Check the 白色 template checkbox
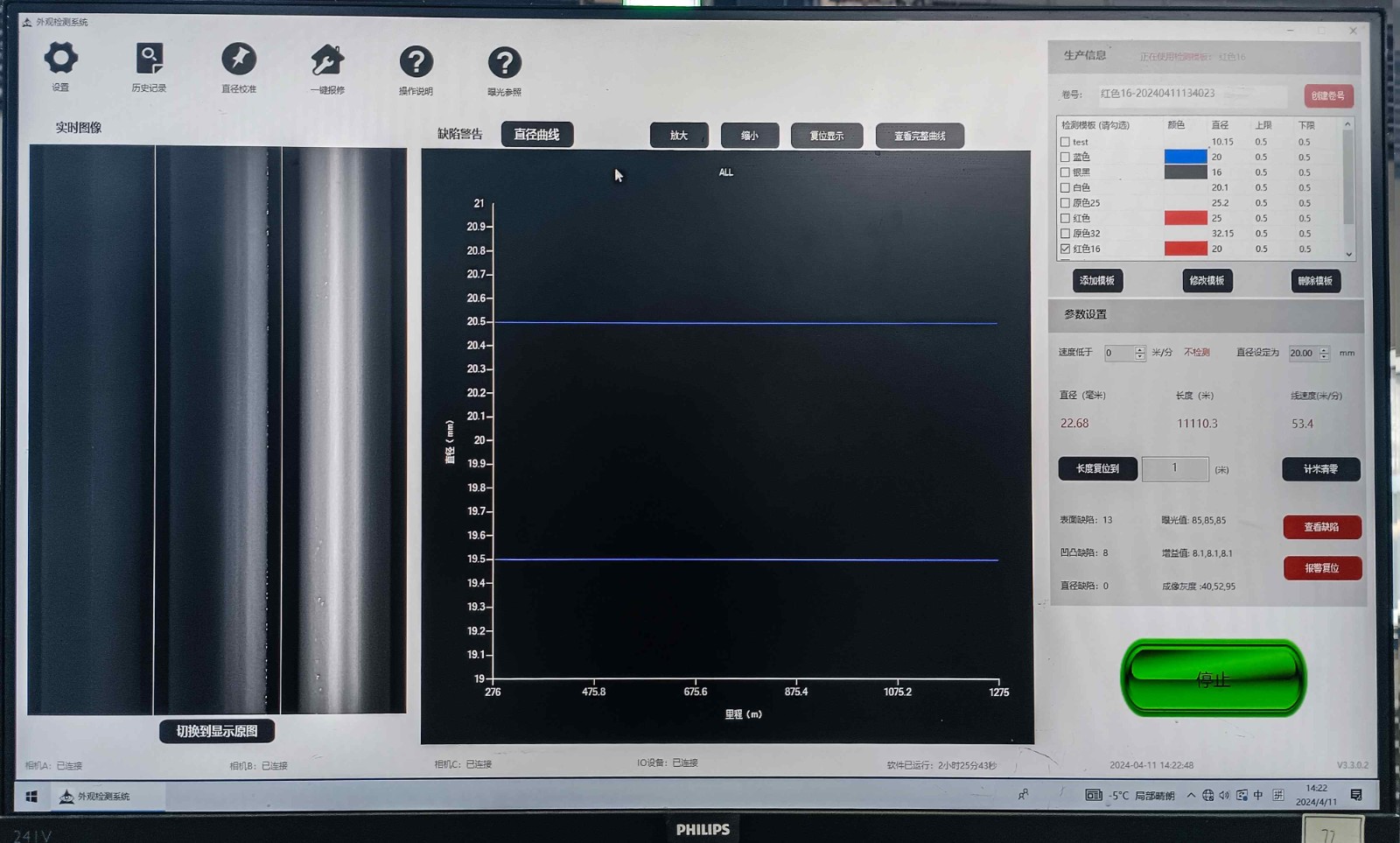The height and width of the screenshot is (843, 1400). coord(1065,187)
